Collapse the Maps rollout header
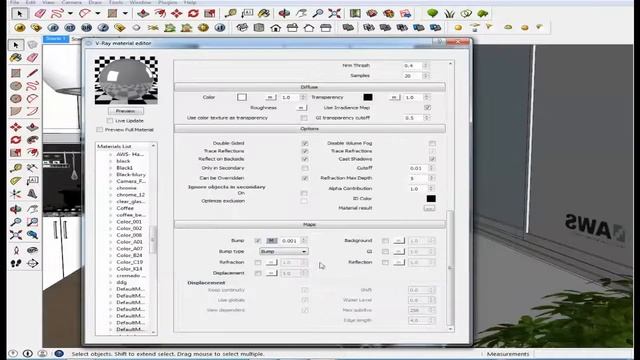Viewport: 640px width, 360px height. click(x=310, y=224)
